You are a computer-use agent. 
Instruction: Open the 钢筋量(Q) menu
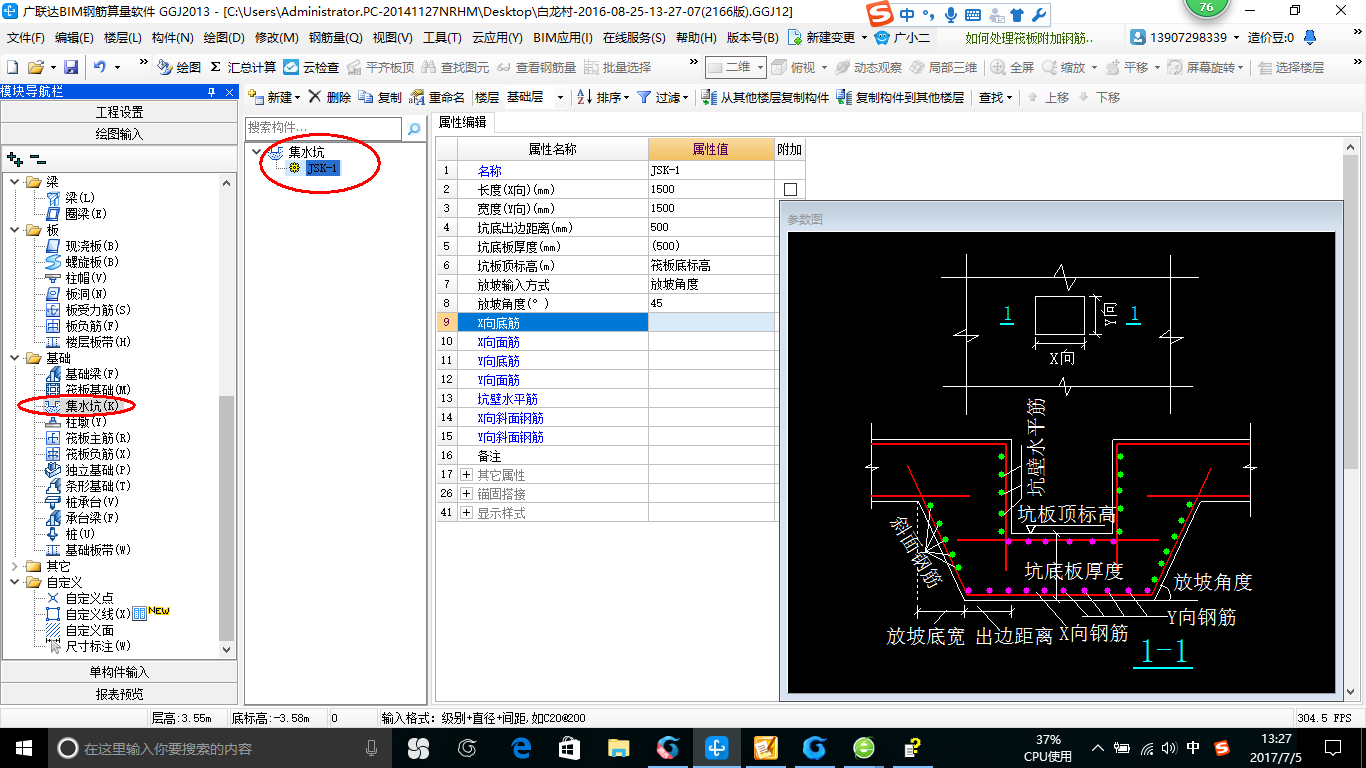point(335,37)
